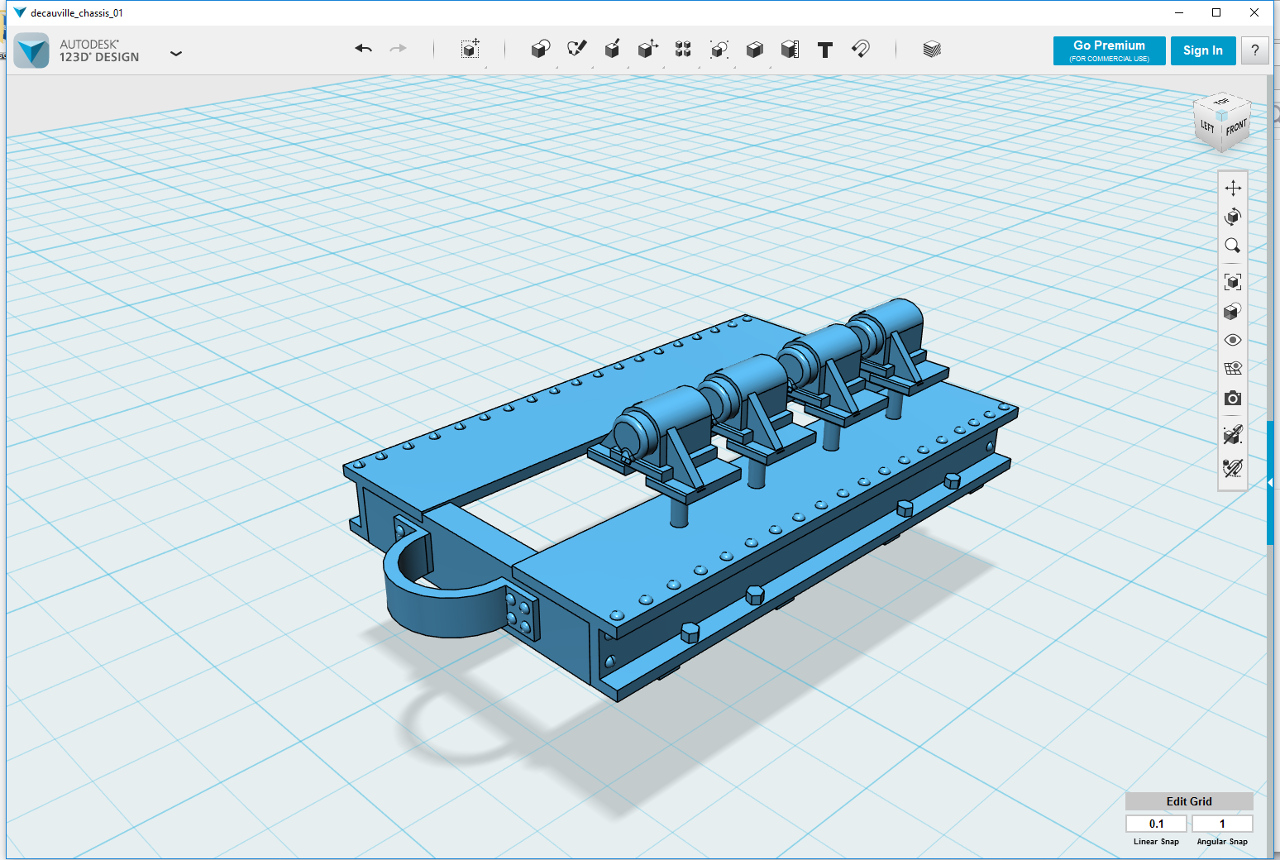Toggle grid visibility icon in navigation bar
Viewport: 1280px width, 860px height.
coord(1233,369)
